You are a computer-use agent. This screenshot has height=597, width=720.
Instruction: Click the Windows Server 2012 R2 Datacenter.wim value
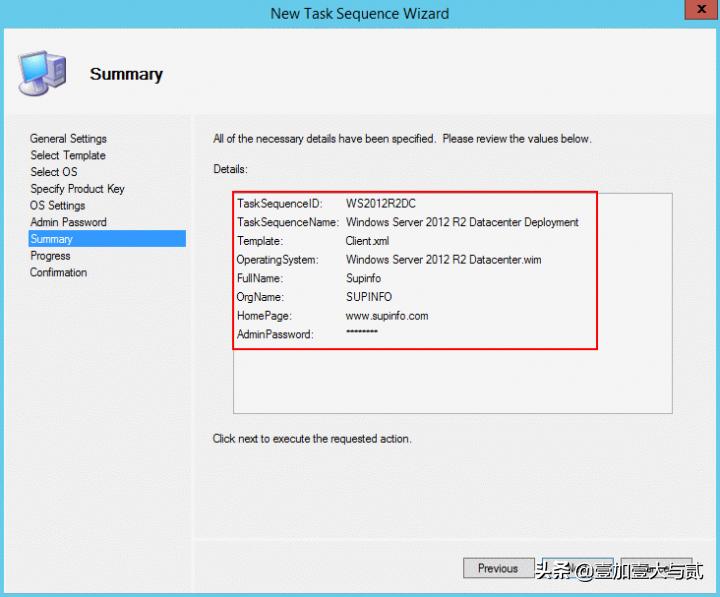443,260
